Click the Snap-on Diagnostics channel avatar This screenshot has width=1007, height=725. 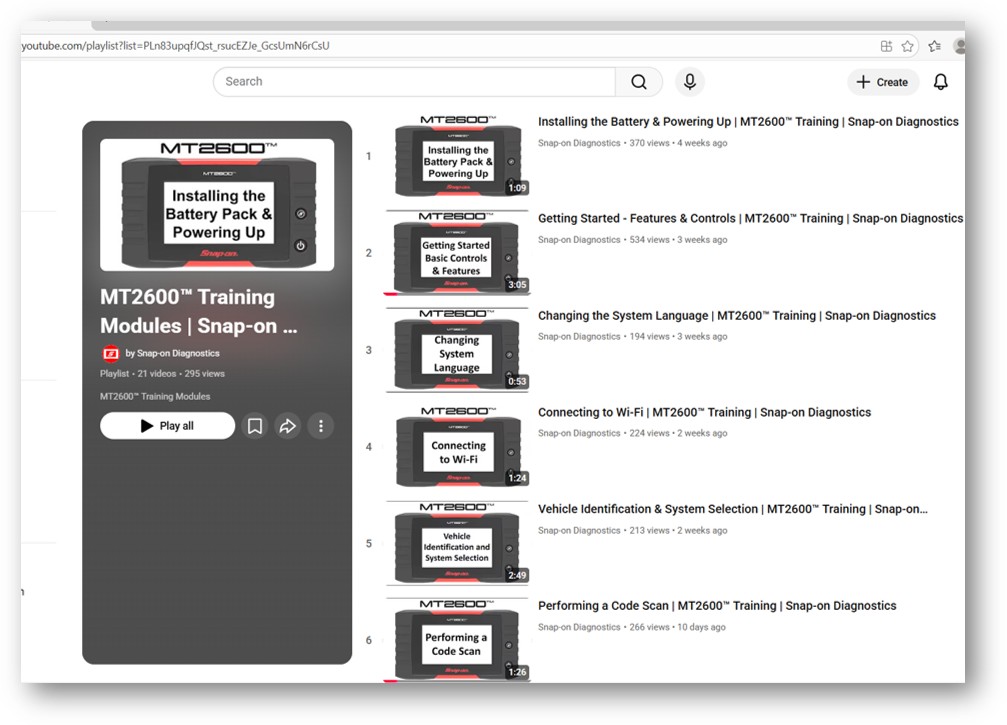coord(111,353)
